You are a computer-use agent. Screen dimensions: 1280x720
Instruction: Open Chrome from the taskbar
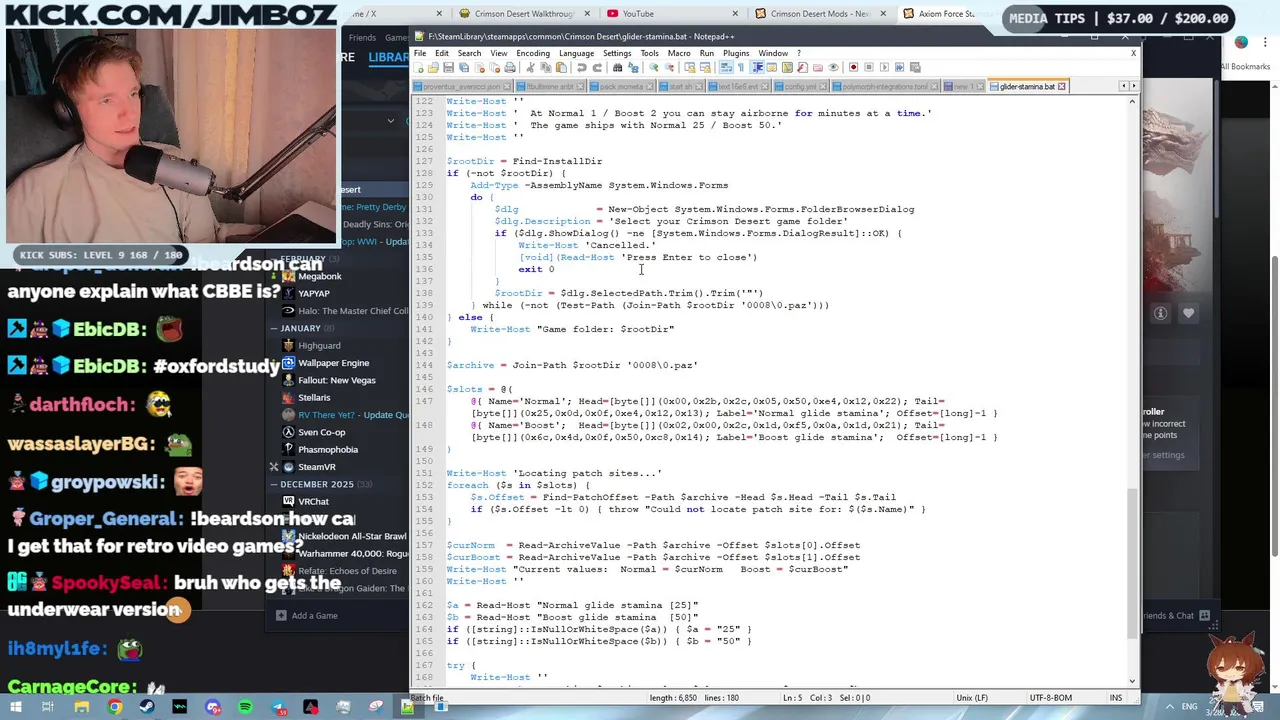pos(115,708)
